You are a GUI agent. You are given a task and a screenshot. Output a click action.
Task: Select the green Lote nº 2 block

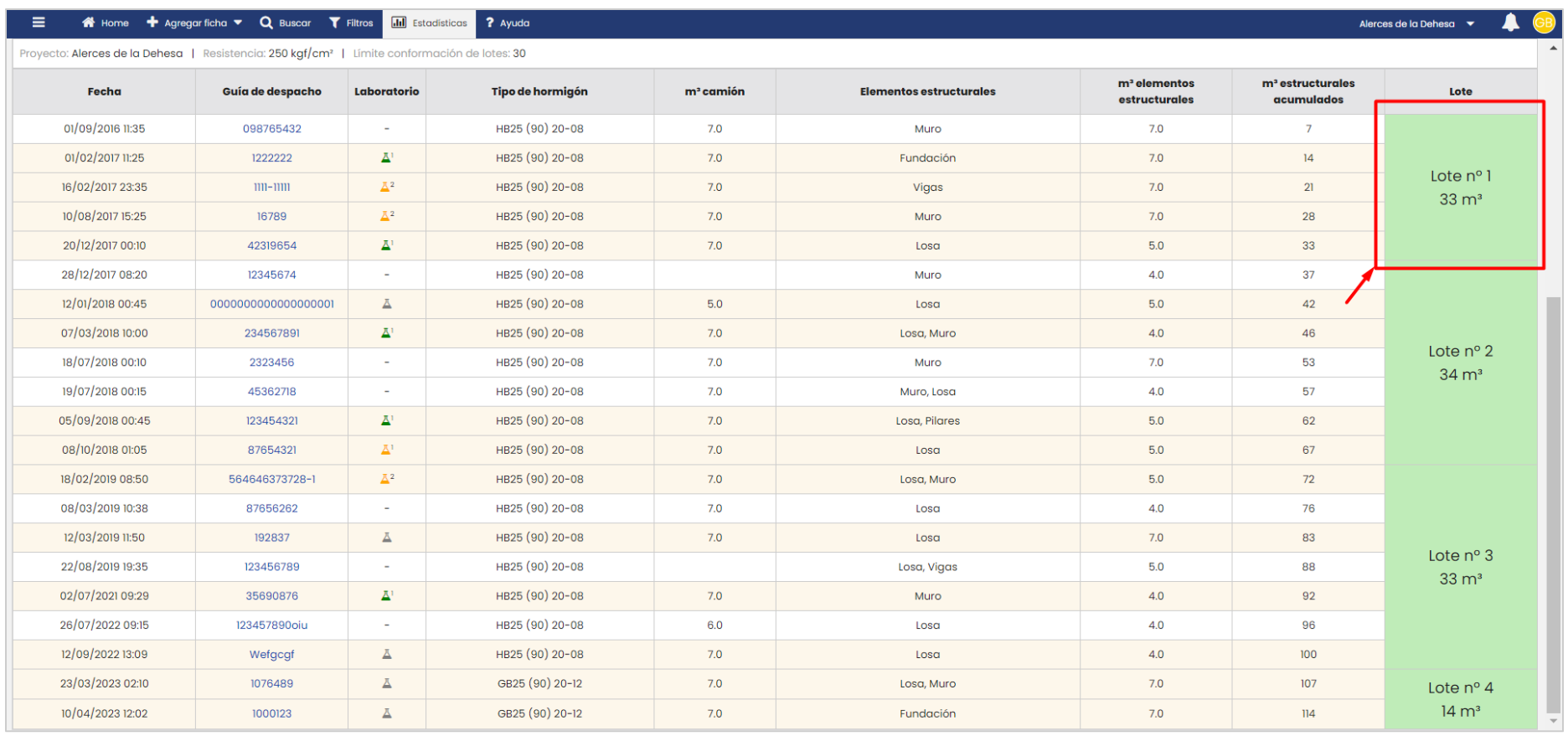tap(1460, 363)
